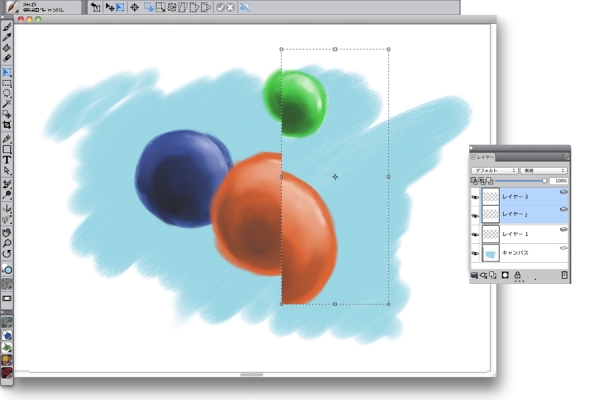The width and height of the screenshot is (600, 400).
Task: Click the delete layer trash icon
Action: tap(564, 274)
